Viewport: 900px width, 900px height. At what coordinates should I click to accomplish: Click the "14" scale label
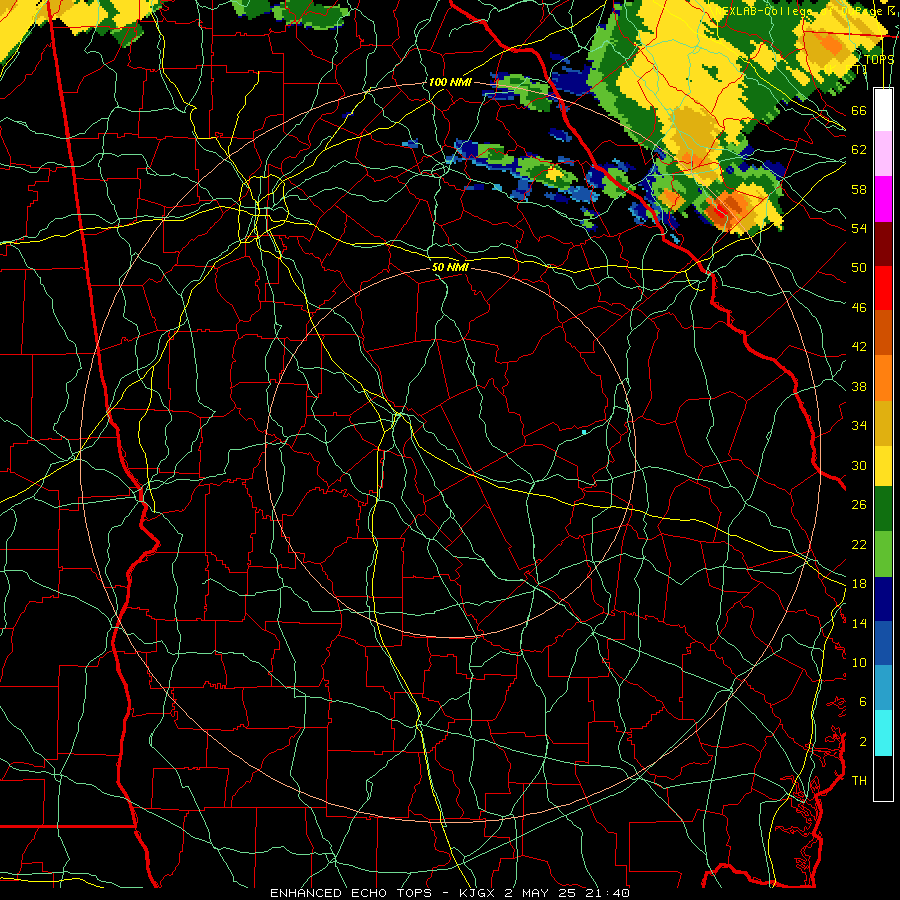click(x=859, y=623)
